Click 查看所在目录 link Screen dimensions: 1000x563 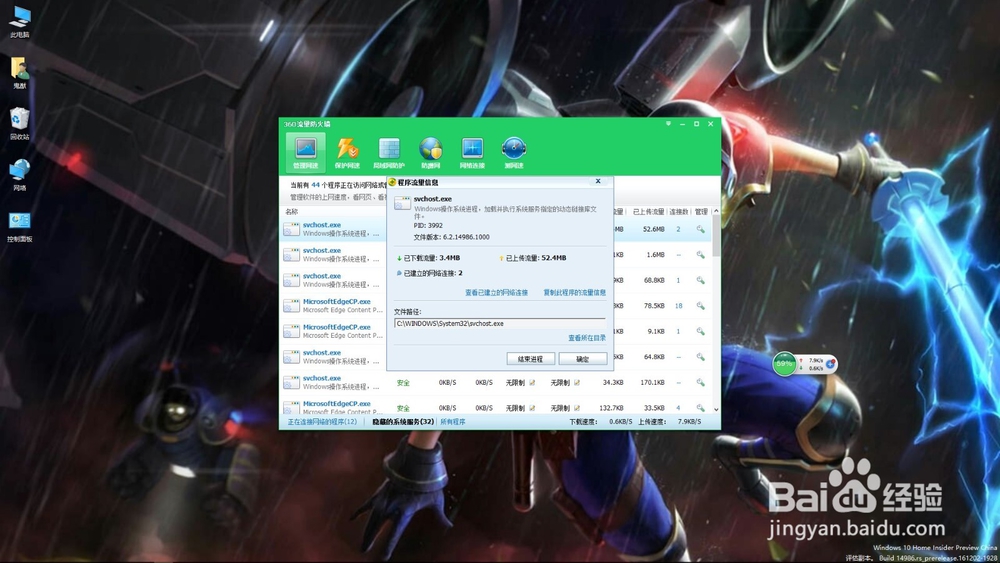pos(587,338)
